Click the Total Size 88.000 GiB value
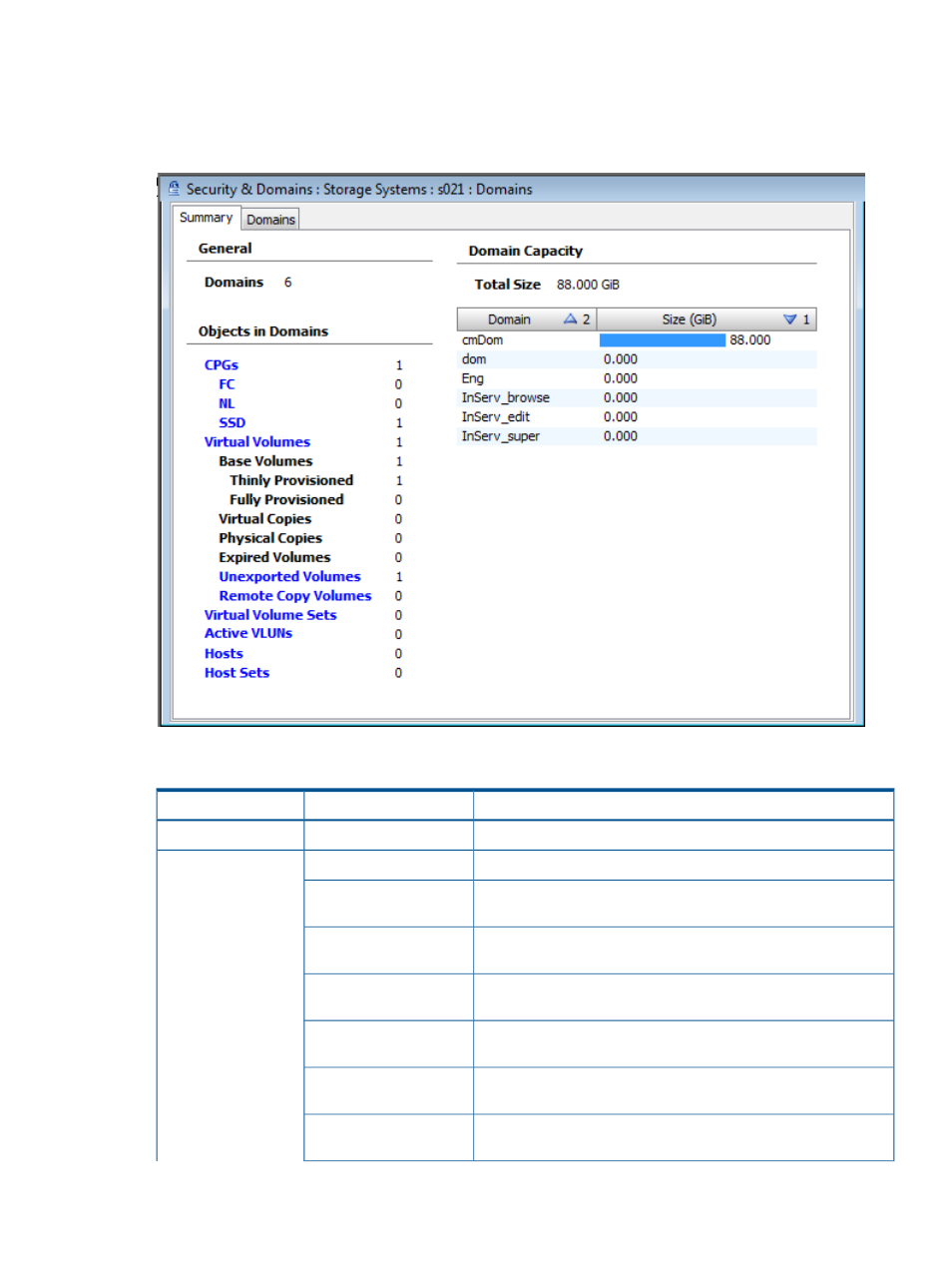The image size is (952, 1268). (x=588, y=285)
